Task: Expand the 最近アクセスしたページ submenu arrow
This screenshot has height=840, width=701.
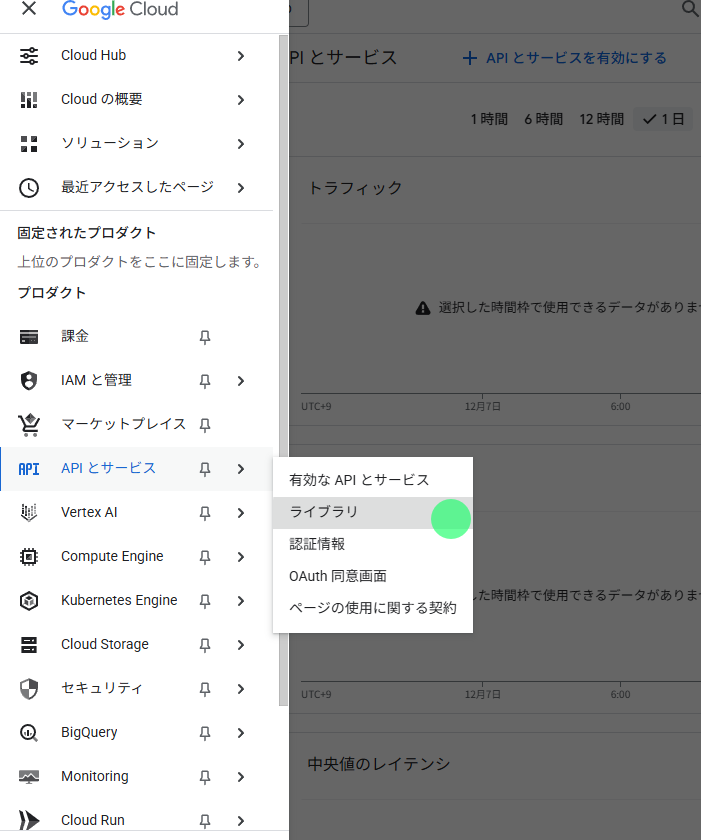Action: pyautogui.click(x=240, y=188)
